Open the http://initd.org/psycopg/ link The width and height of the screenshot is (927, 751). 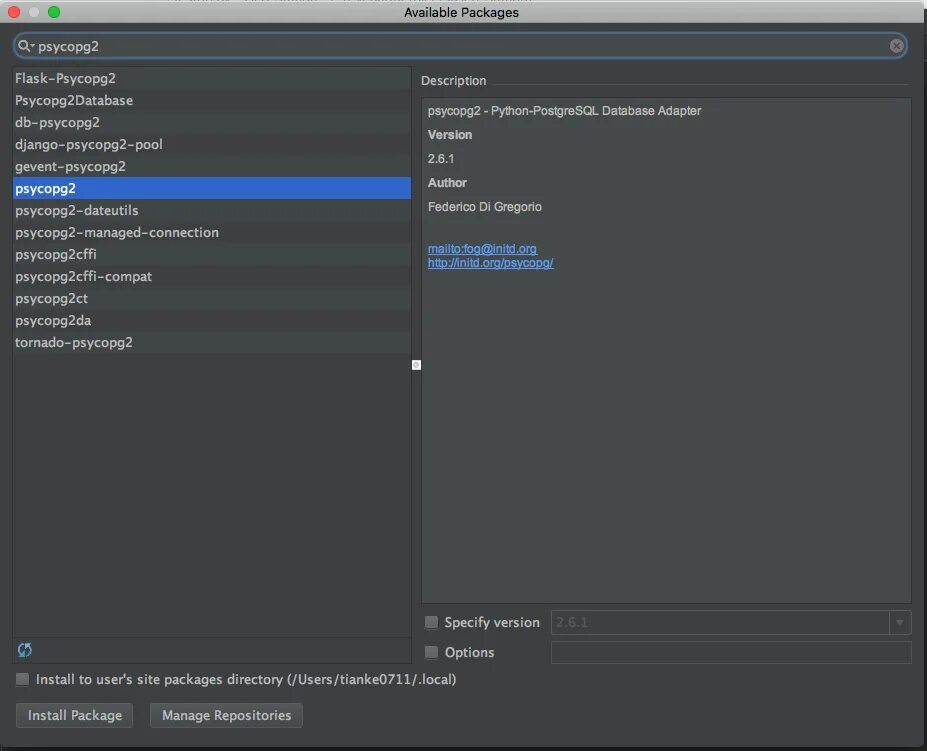[491, 263]
